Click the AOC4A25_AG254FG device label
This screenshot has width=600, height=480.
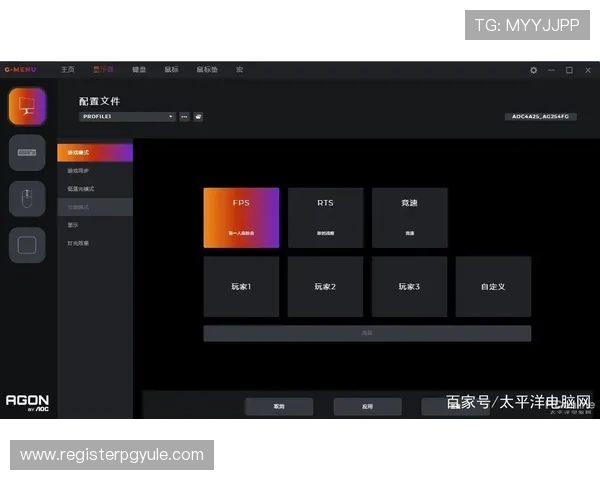pos(540,117)
